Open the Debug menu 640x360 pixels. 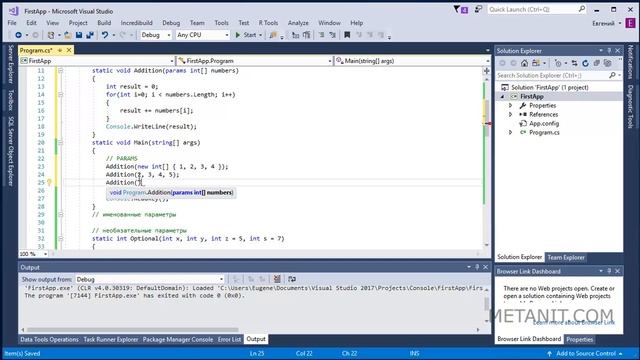171,23
